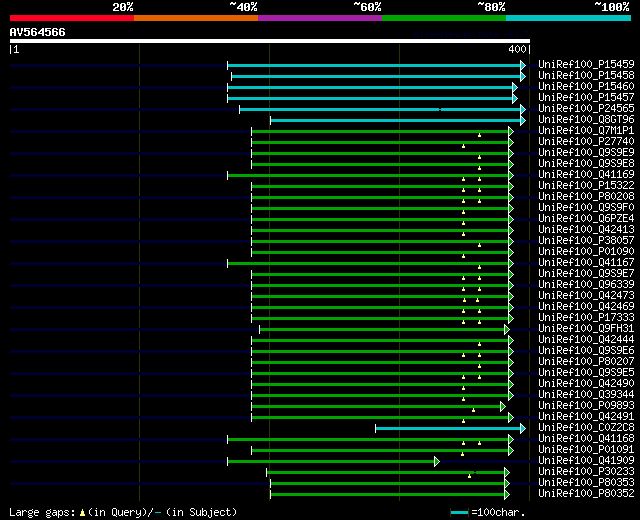Select the UniRef100_P80208 label

coord(586,196)
